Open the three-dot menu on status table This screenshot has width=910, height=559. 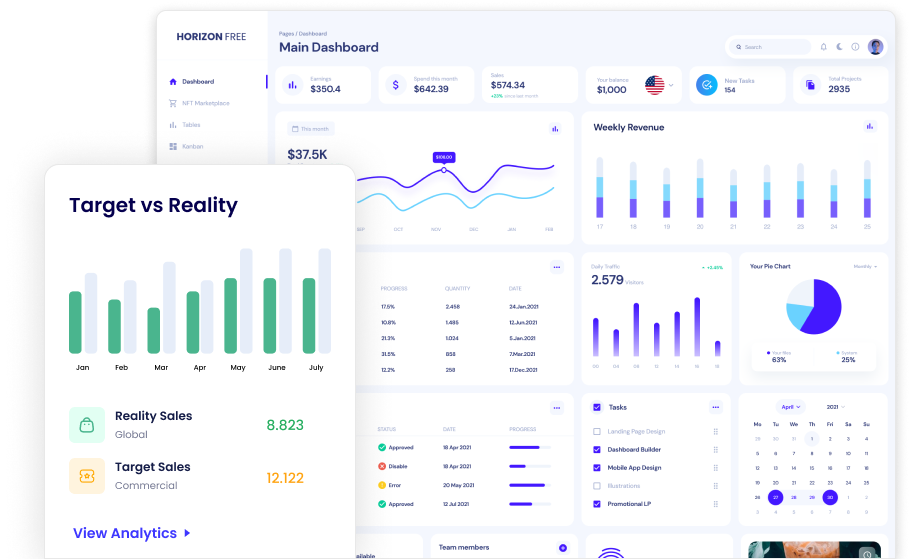pos(557,408)
